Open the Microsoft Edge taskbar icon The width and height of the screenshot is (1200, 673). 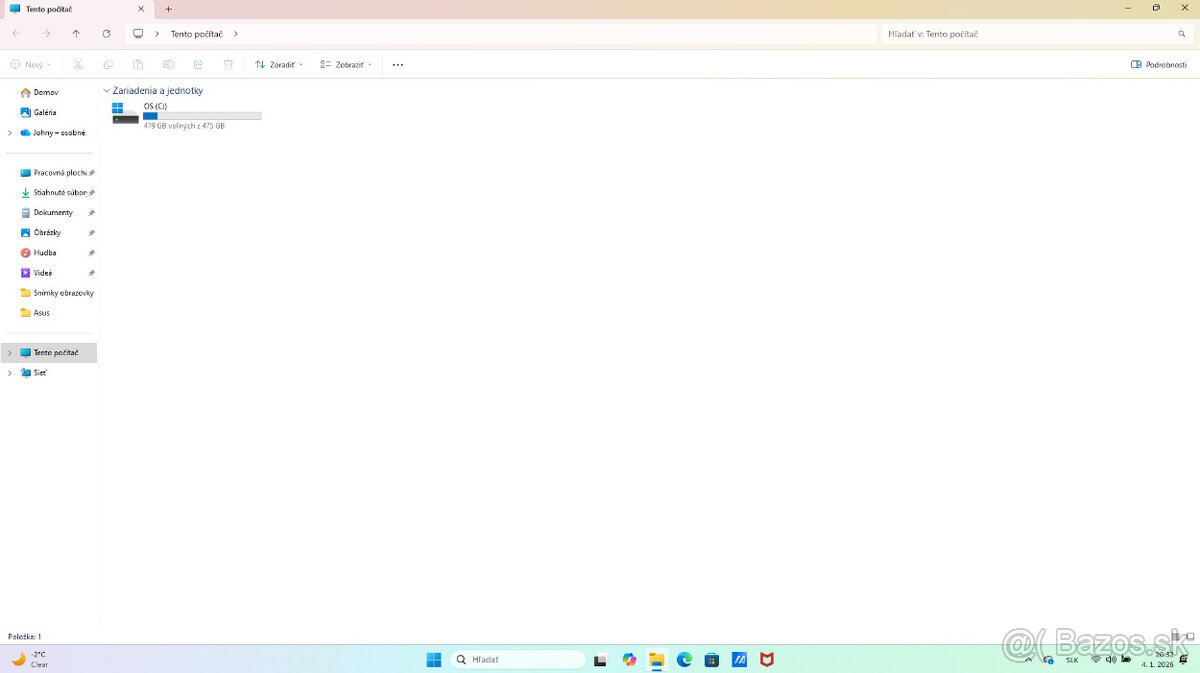tap(684, 660)
